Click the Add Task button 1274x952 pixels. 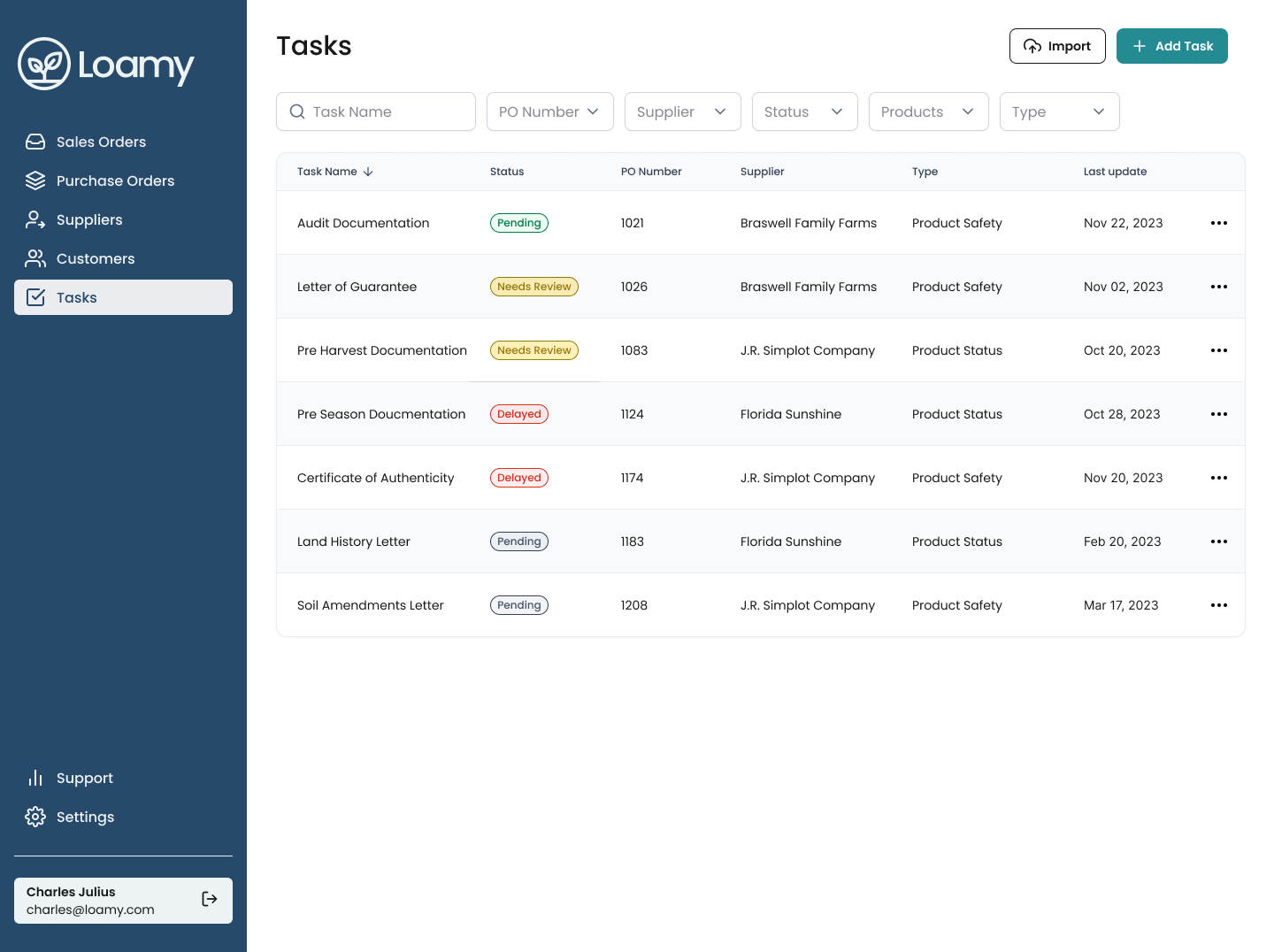(x=1172, y=46)
